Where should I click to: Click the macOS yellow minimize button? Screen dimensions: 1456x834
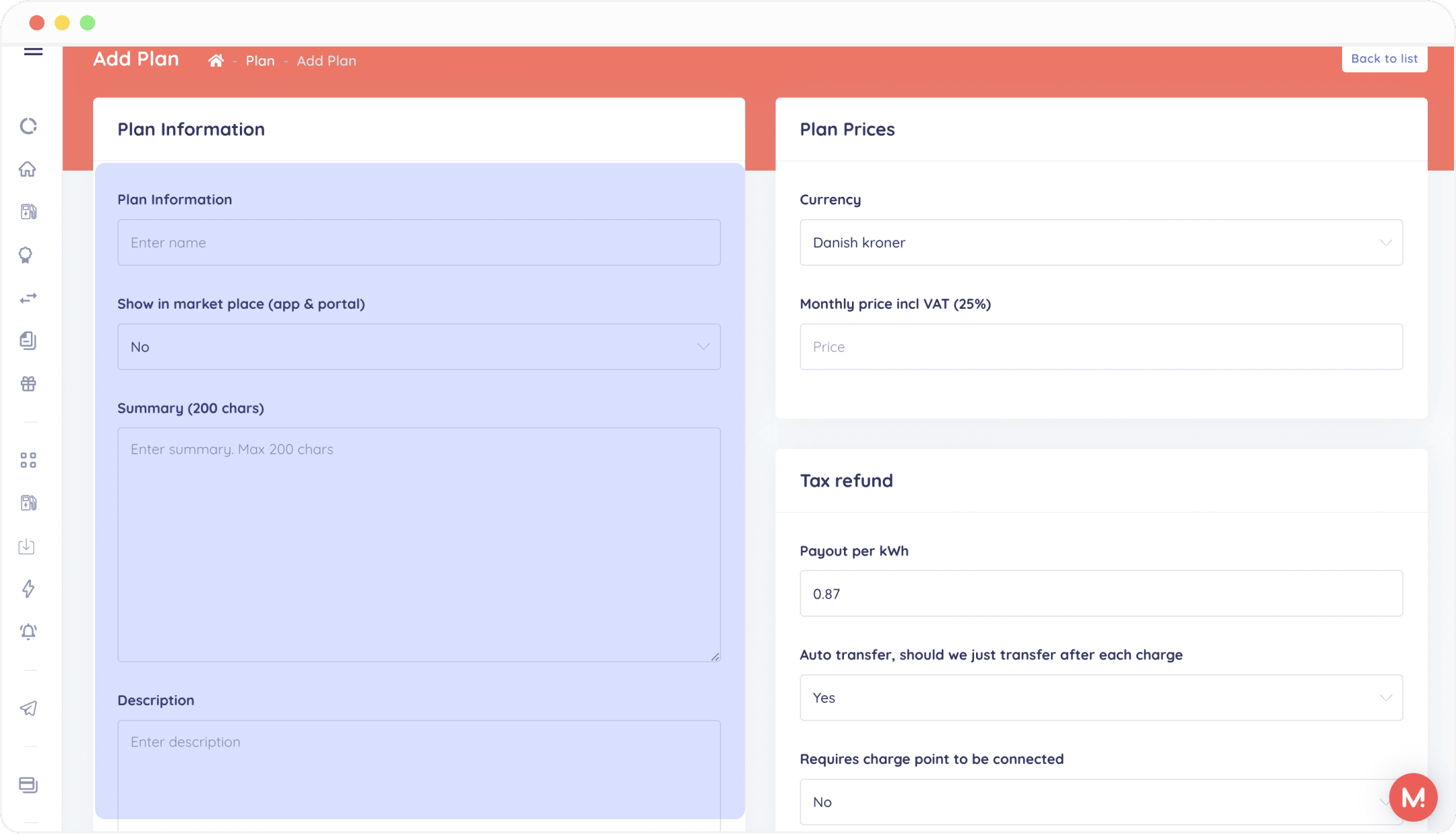tap(62, 23)
